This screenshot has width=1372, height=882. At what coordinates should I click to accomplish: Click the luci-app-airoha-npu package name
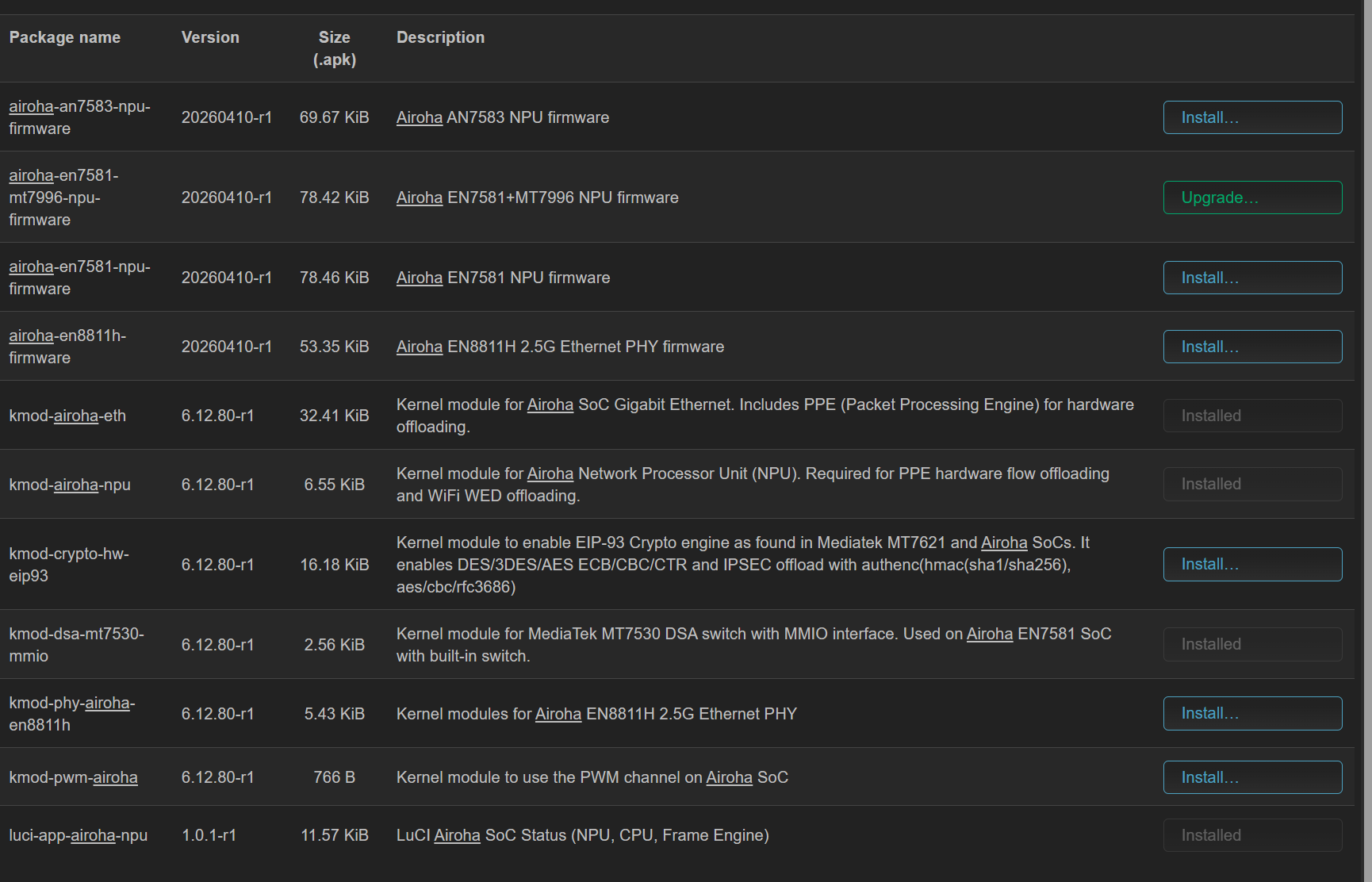pyautogui.click(x=78, y=835)
